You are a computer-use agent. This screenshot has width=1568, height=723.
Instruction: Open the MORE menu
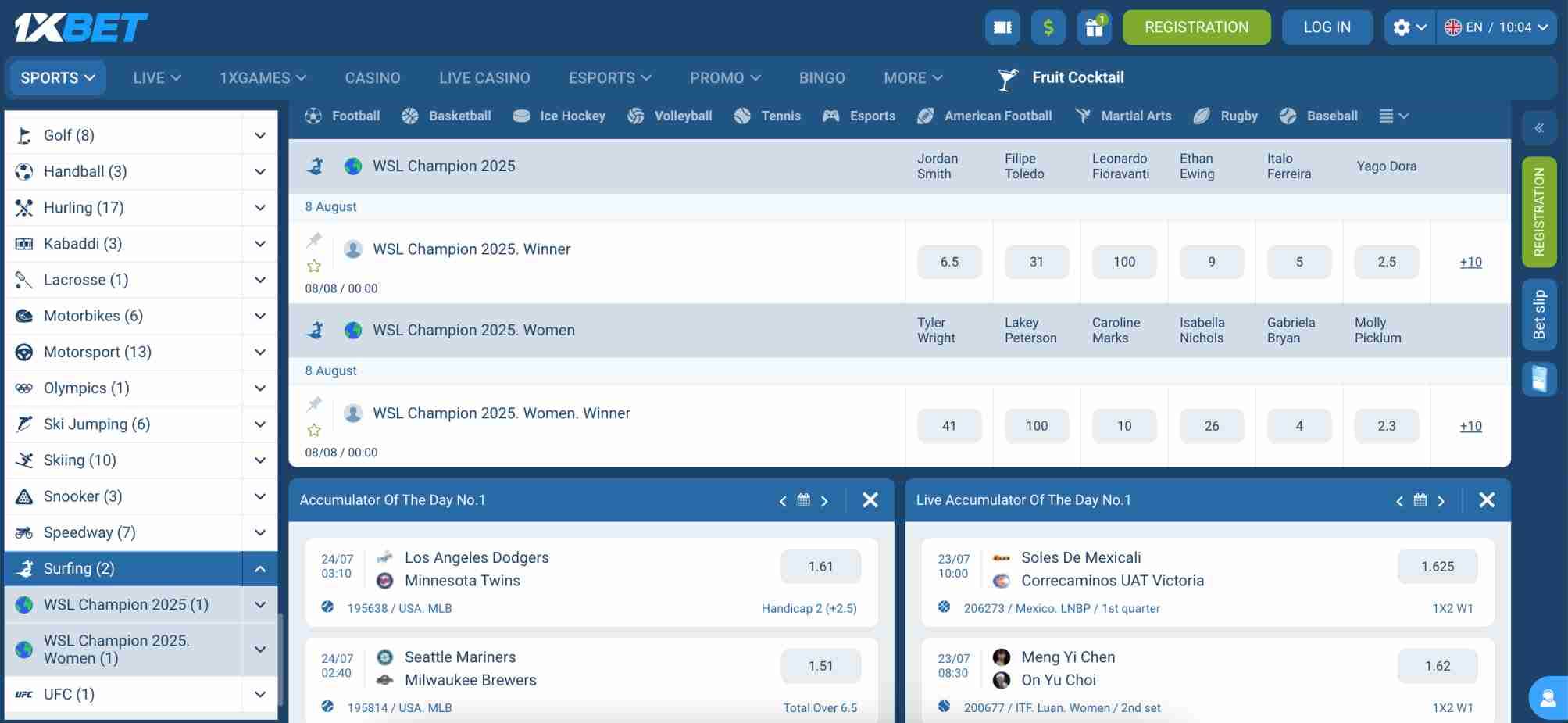[913, 78]
